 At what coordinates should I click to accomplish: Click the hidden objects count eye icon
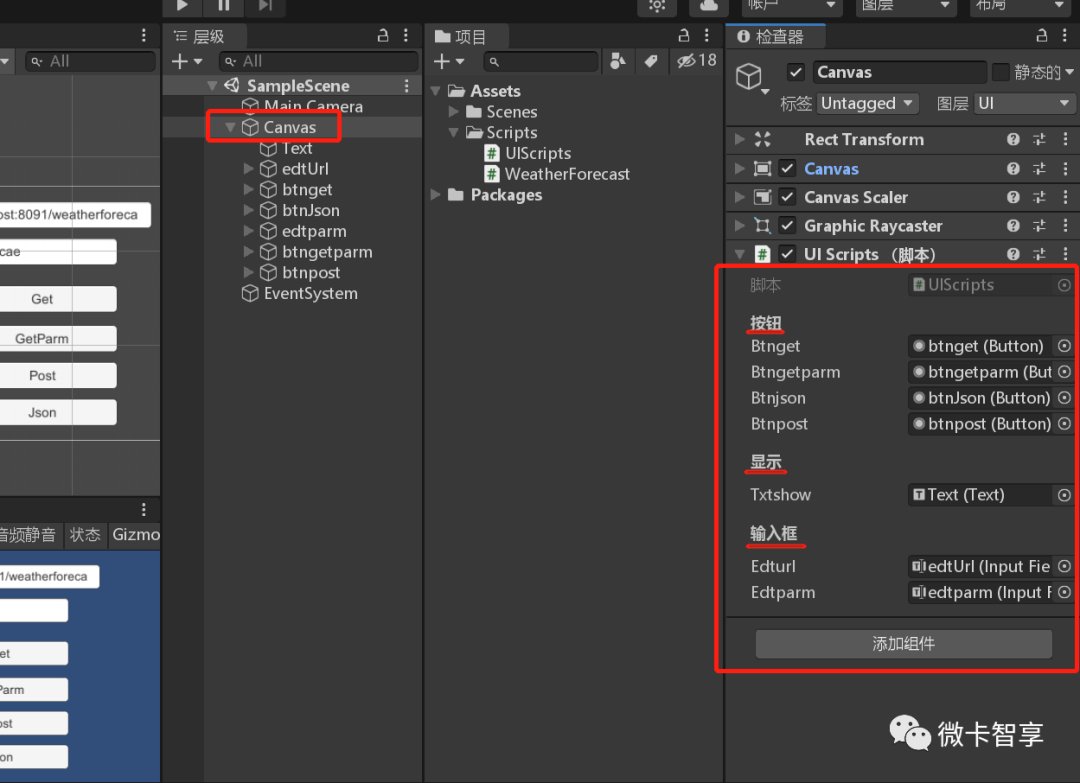click(688, 61)
